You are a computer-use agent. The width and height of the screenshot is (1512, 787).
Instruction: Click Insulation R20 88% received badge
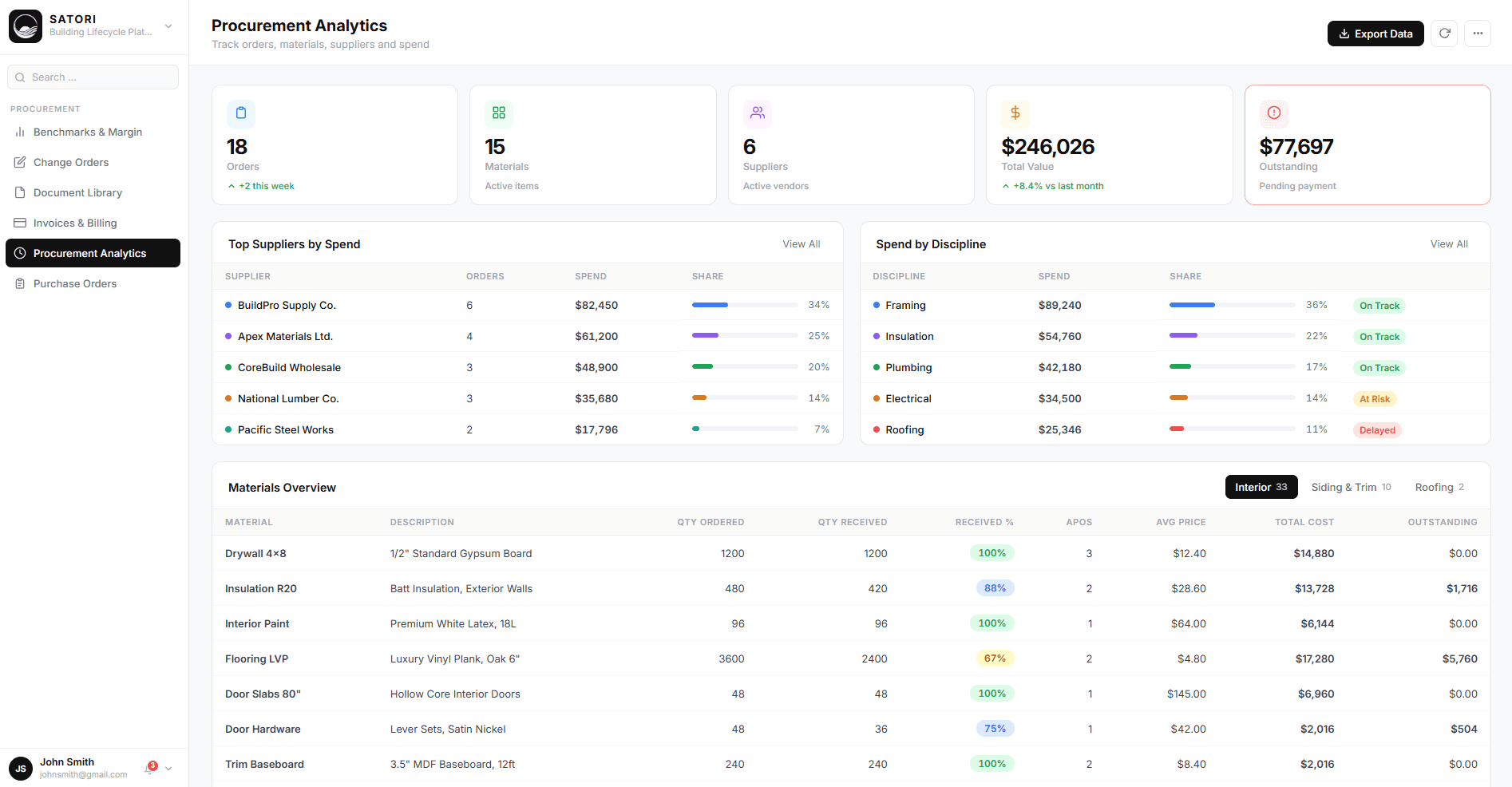[995, 588]
